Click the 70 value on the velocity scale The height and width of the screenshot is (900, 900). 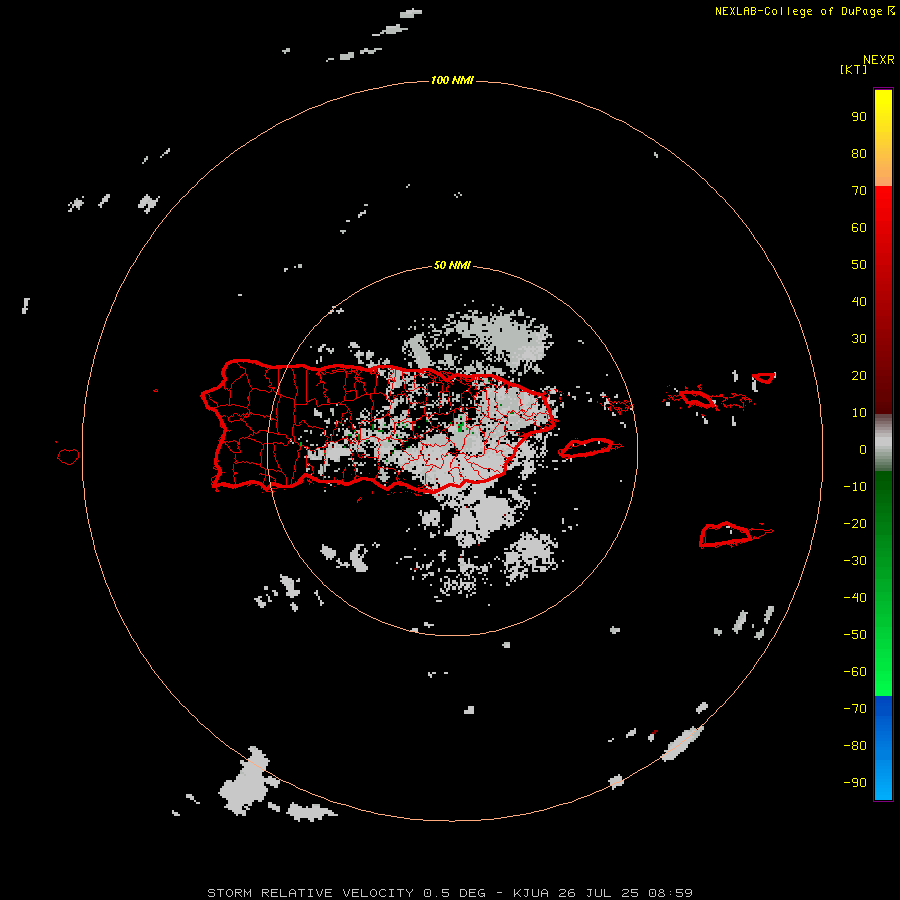tap(859, 191)
